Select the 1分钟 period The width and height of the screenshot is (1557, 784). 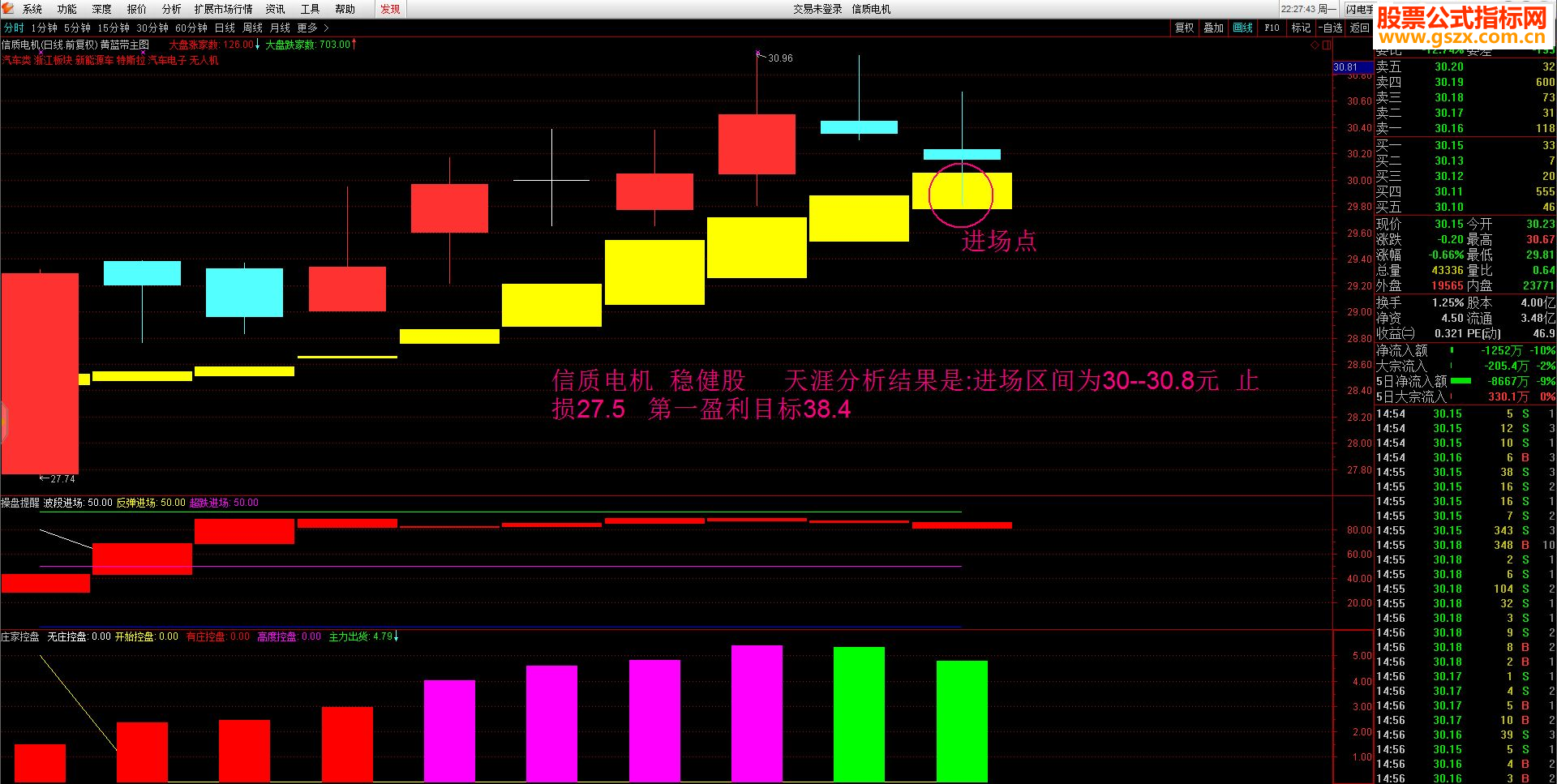[x=45, y=28]
